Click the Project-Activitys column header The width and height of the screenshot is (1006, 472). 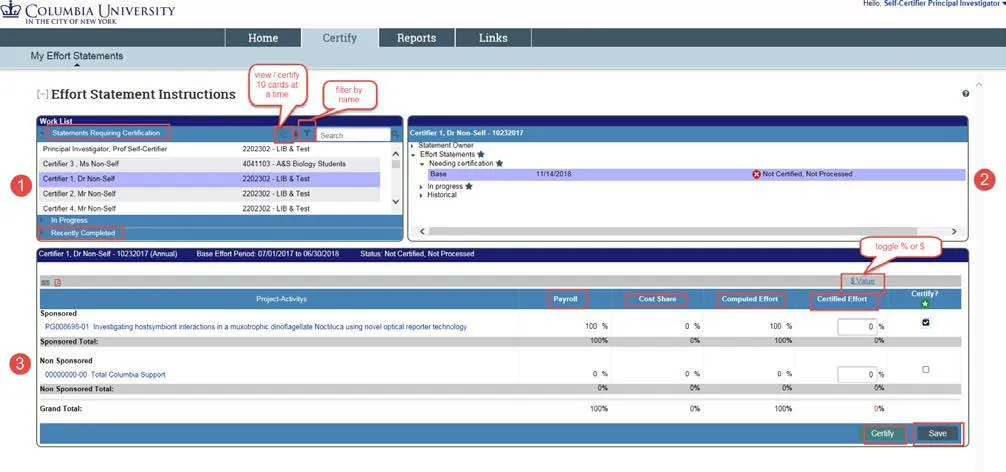pos(281,299)
